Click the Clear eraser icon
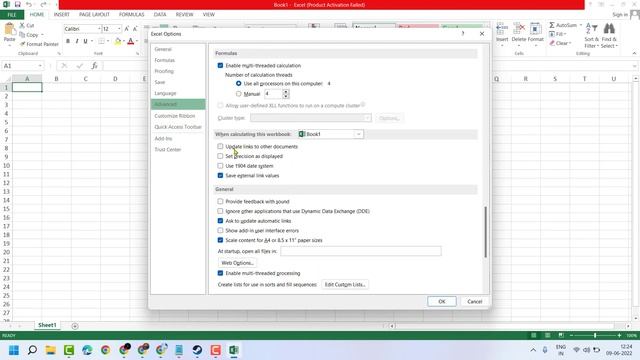The height and width of the screenshot is (360, 640). tap(552, 43)
